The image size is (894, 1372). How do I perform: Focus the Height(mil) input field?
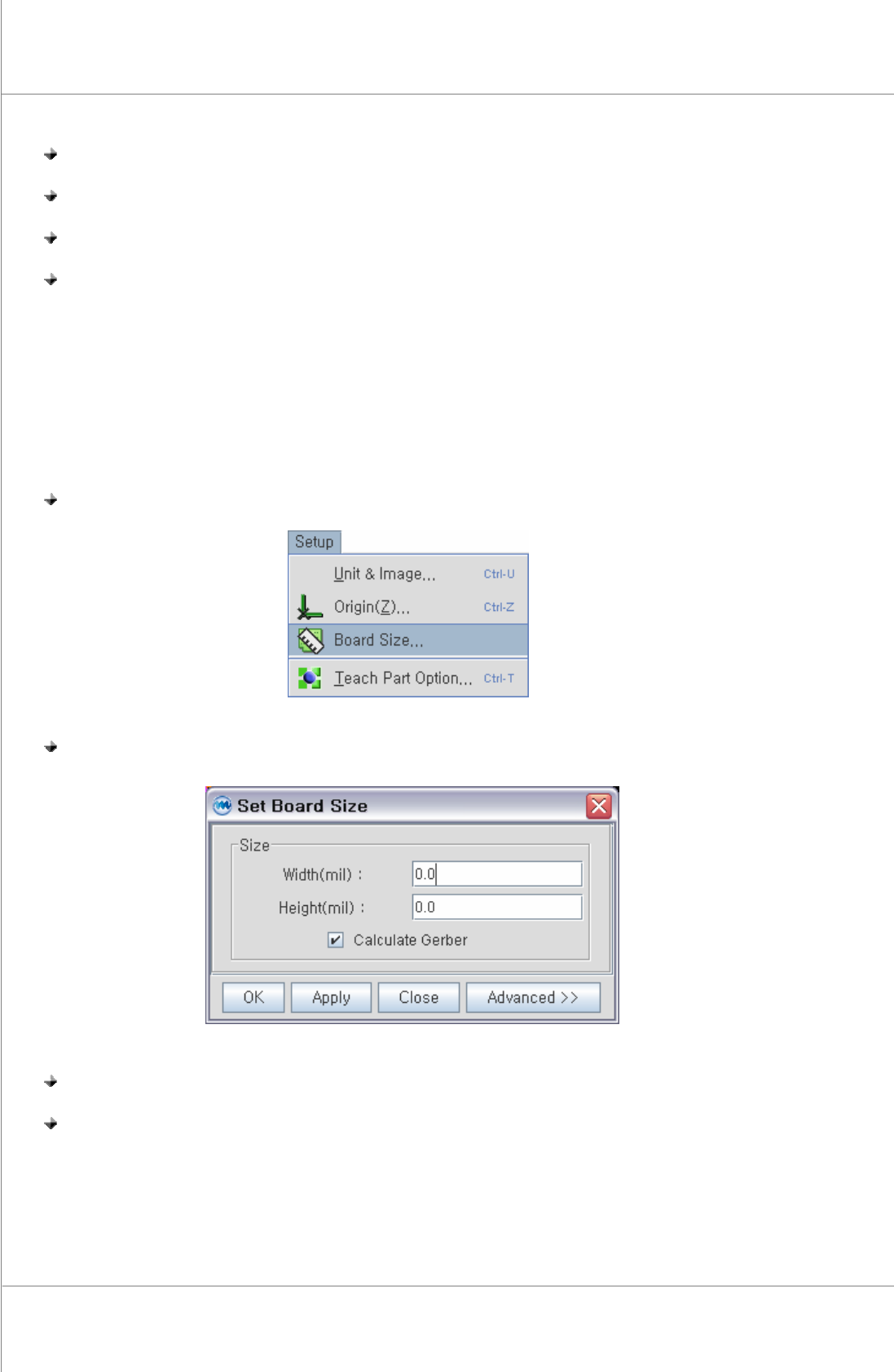point(497,907)
